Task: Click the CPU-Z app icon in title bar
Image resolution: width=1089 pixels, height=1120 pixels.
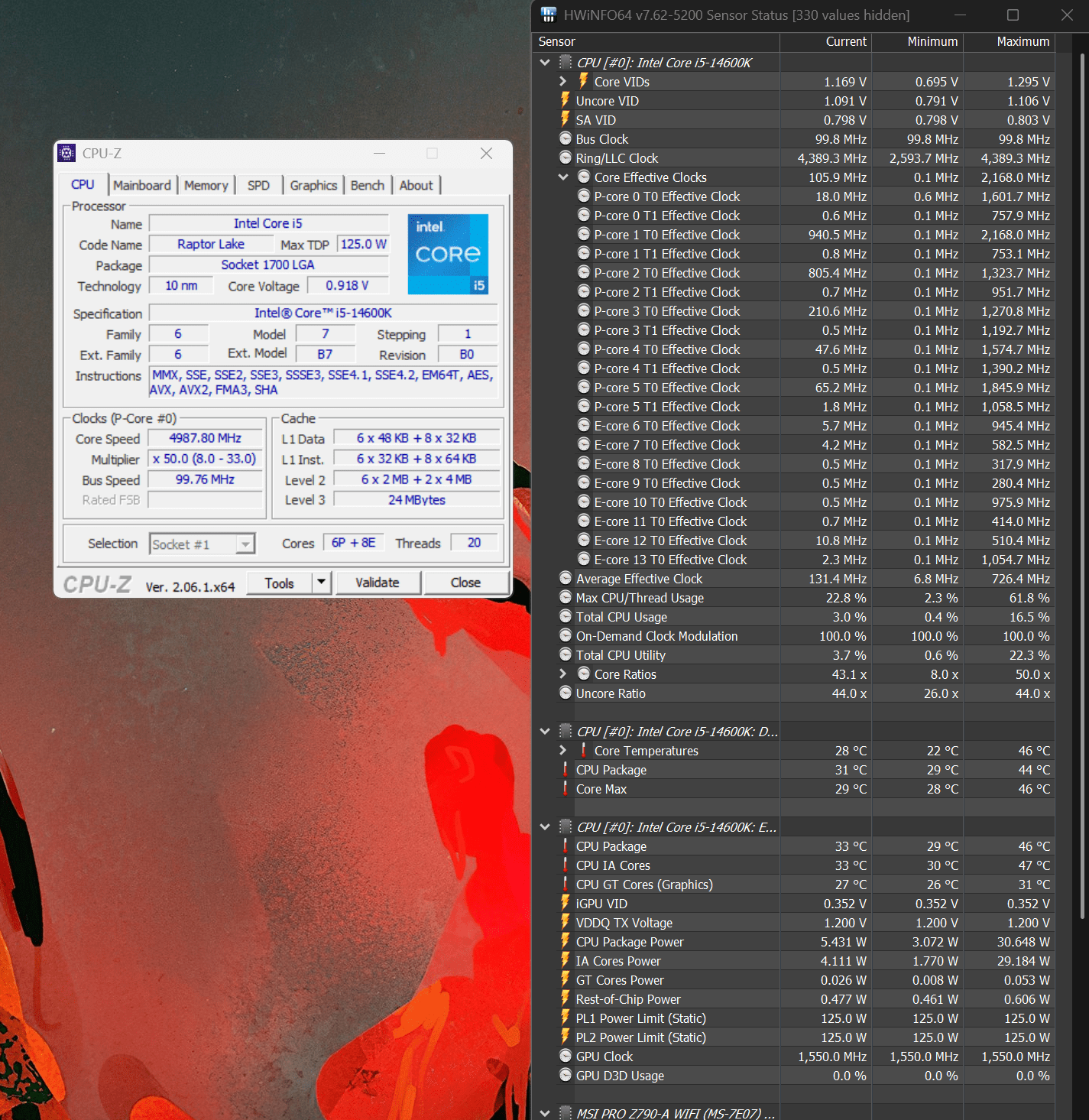Action: [66, 153]
